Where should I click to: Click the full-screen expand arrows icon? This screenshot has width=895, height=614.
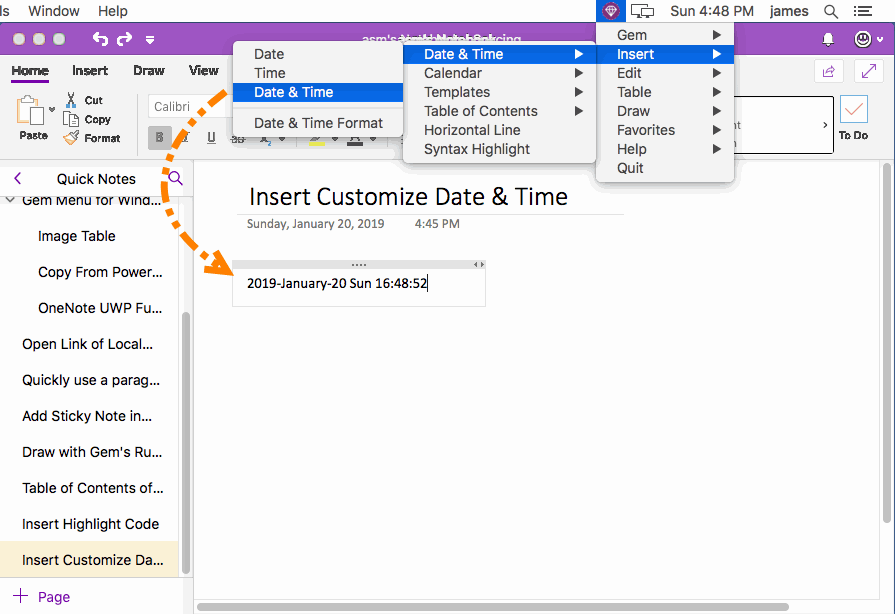869,71
